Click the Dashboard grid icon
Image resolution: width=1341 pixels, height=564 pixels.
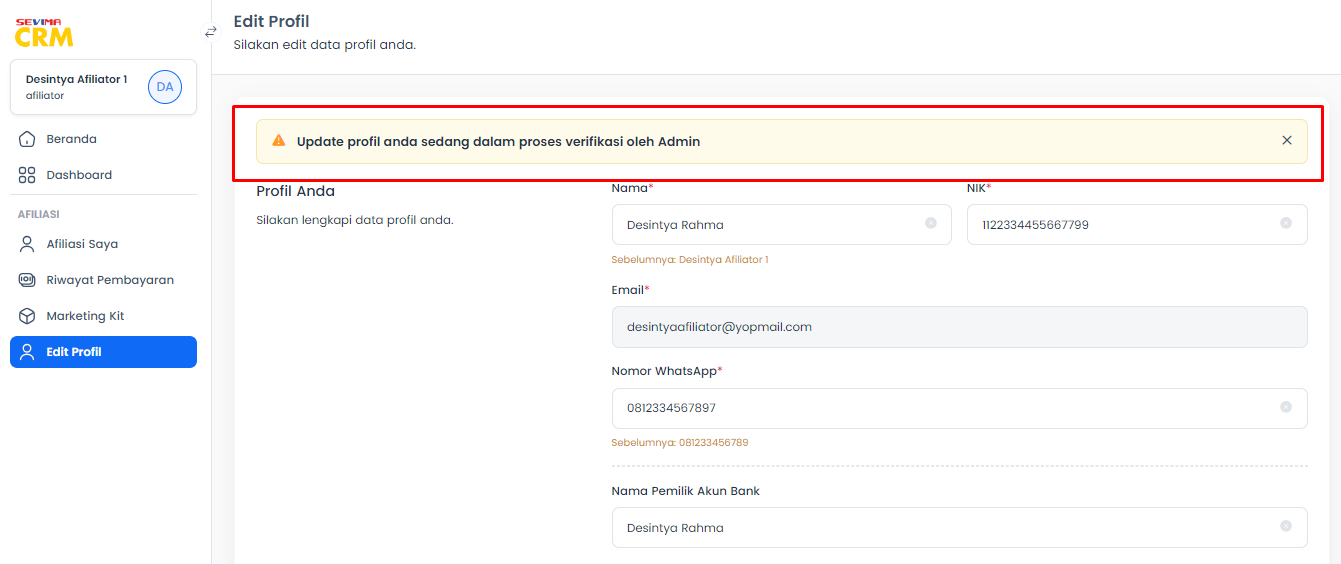27,175
